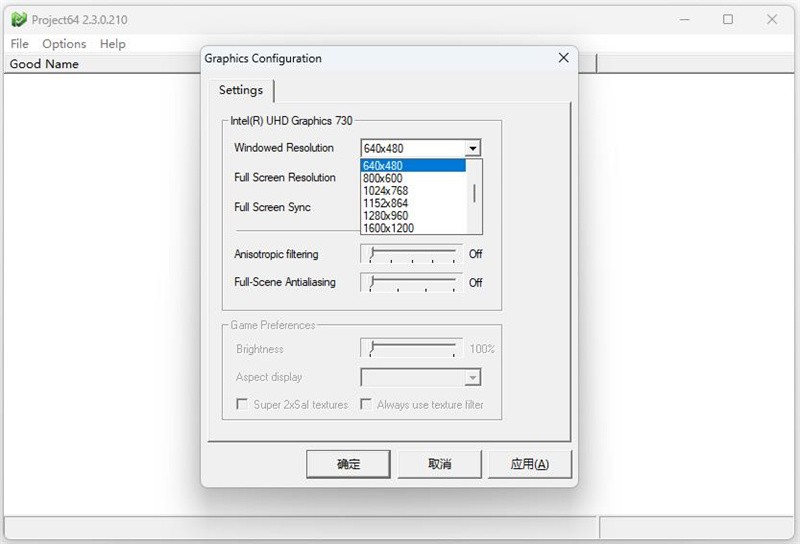Open the Options menu
Viewport: 800px width, 544px height.
pyautogui.click(x=64, y=44)
